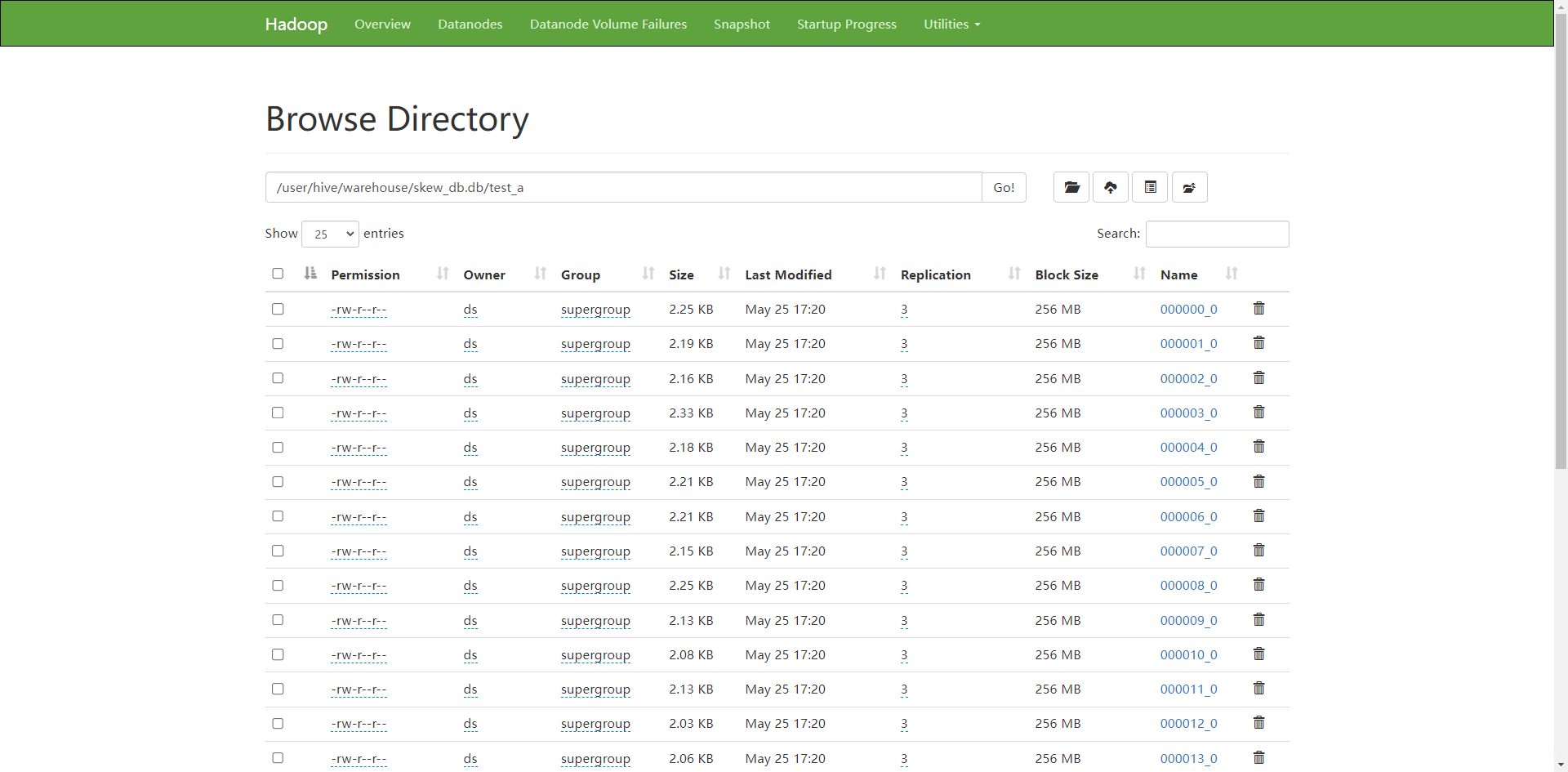Go to the Datanodes tab
This screenshot has width=1568, height=772.
tap(470, 25)
